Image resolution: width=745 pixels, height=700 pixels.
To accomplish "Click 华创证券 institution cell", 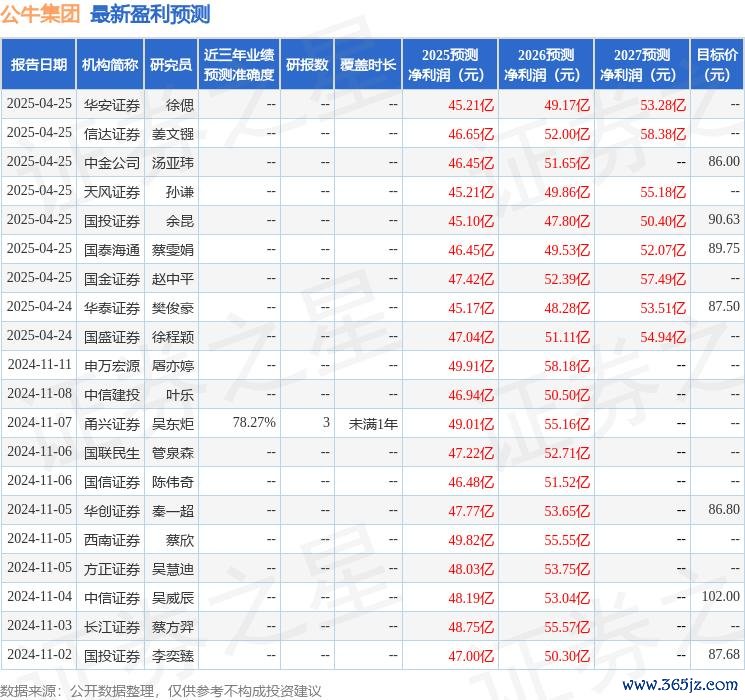I will pyautogui.click(x=112, y=511).
